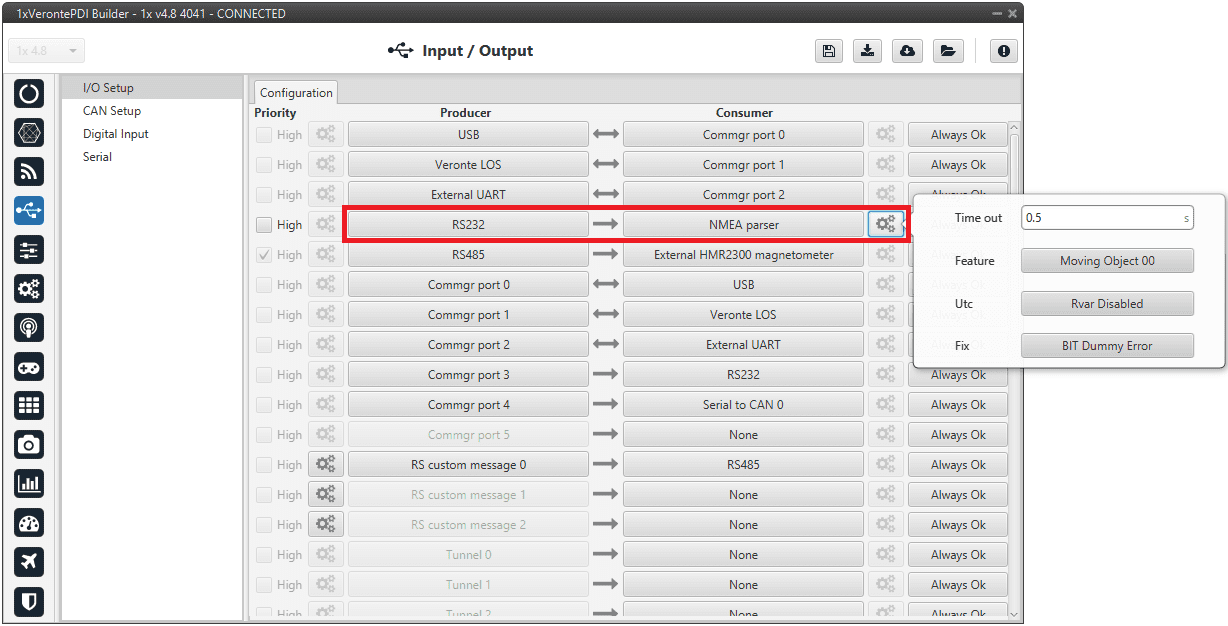Image resolution: width=1228 pixels, height=626 pixels.
Task: Click the exclamation mark warning icon
Action: click(1003, 51)
